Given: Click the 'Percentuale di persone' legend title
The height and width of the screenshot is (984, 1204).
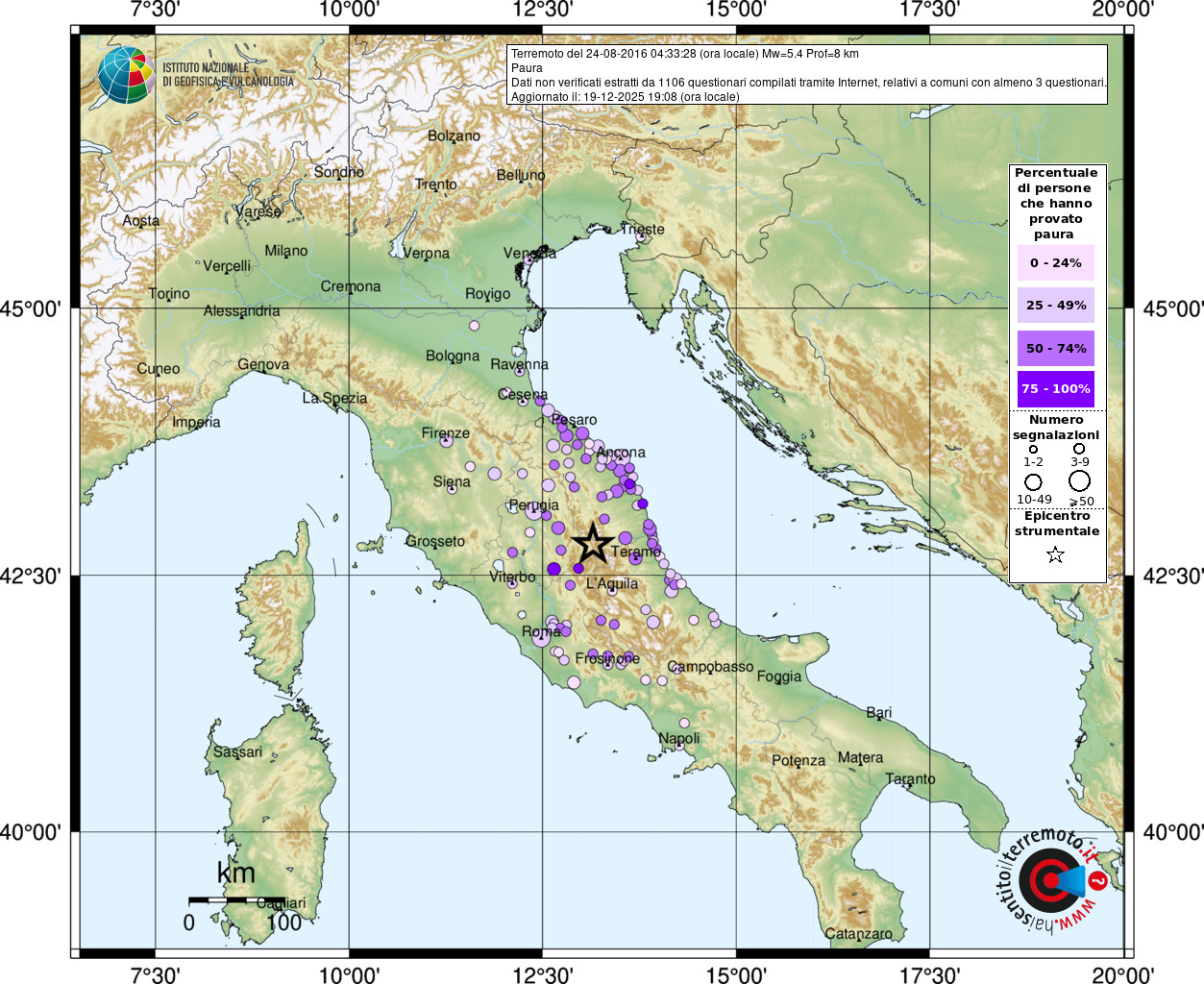Looking at the screenshot, I should (1056, 203).
